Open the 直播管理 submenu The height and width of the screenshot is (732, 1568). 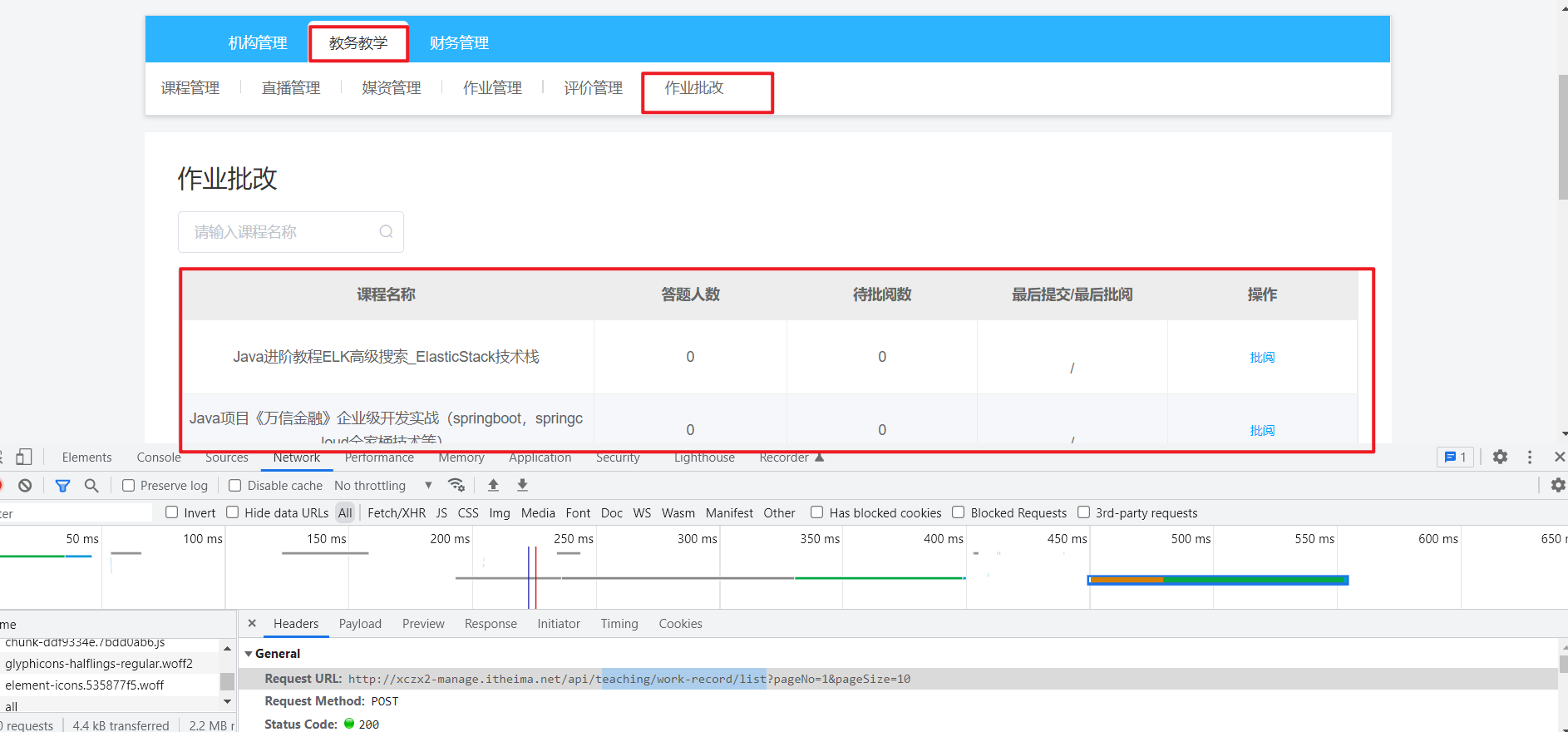tap(291, 87)
